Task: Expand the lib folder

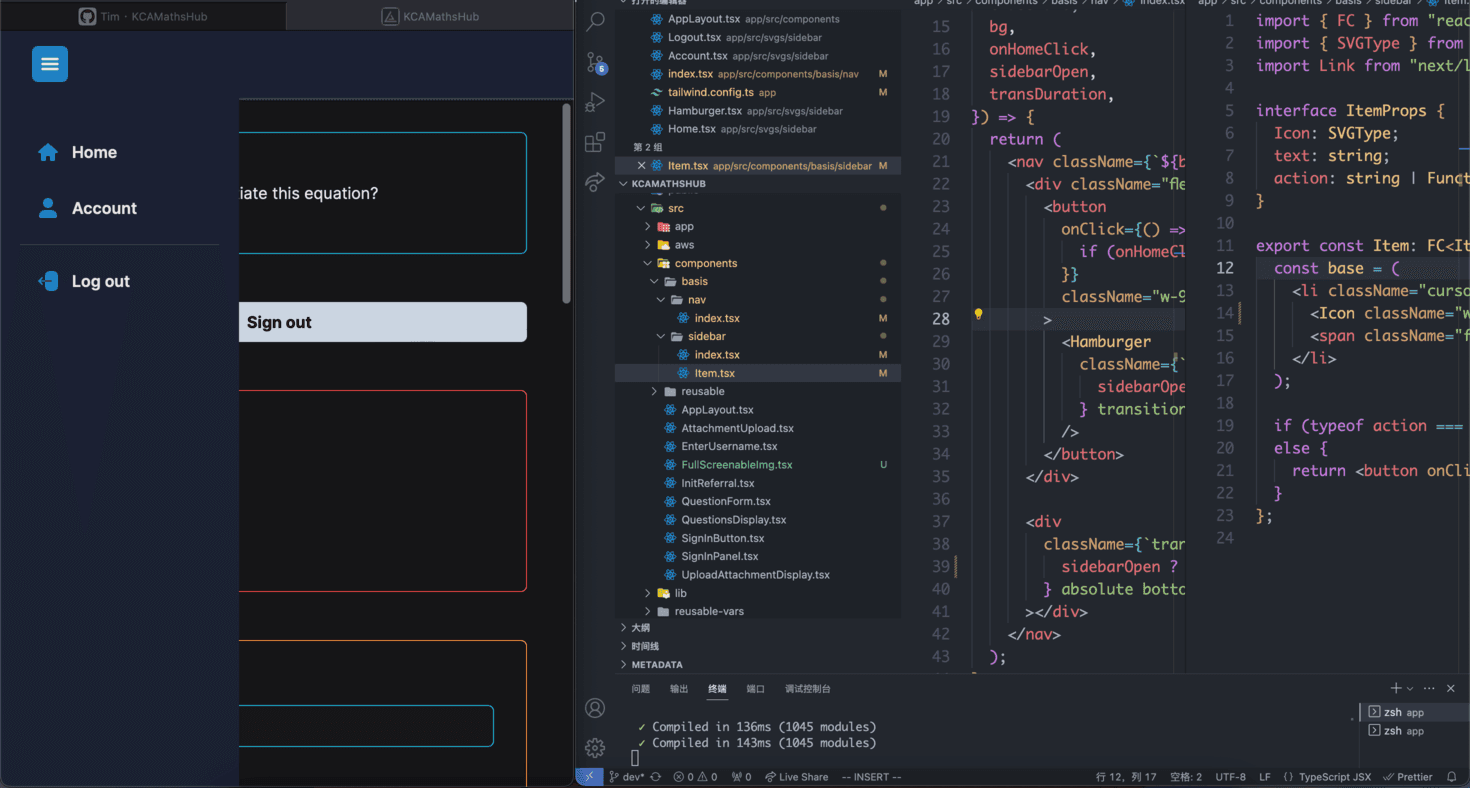Action: click(x=680, y=593)
